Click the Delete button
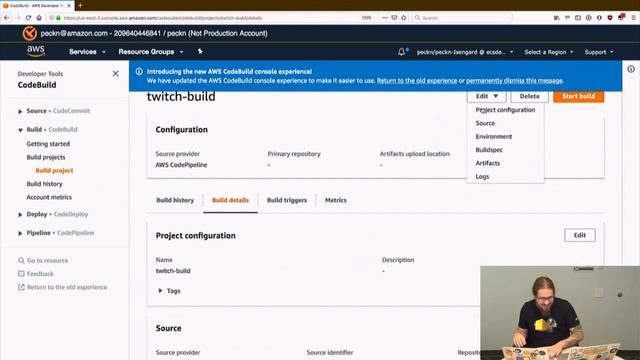 click(x=529, y=96)
